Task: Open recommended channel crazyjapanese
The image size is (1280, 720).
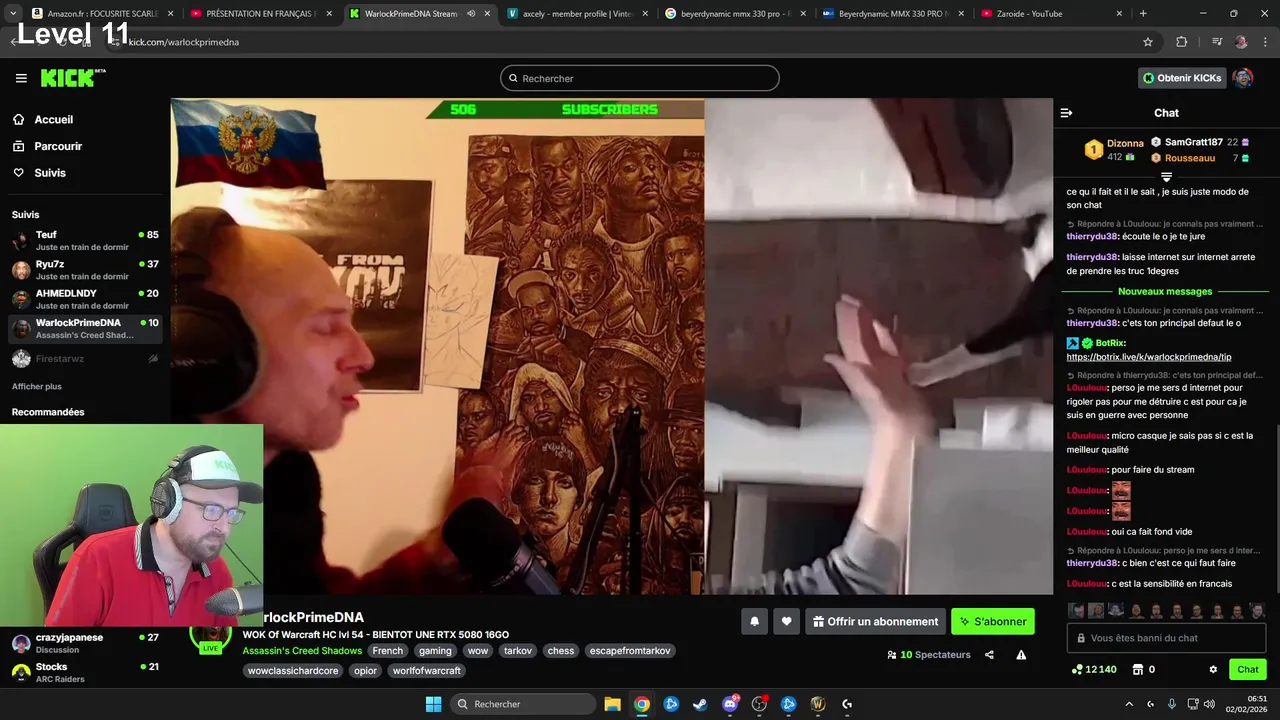Action: (85, 643)
